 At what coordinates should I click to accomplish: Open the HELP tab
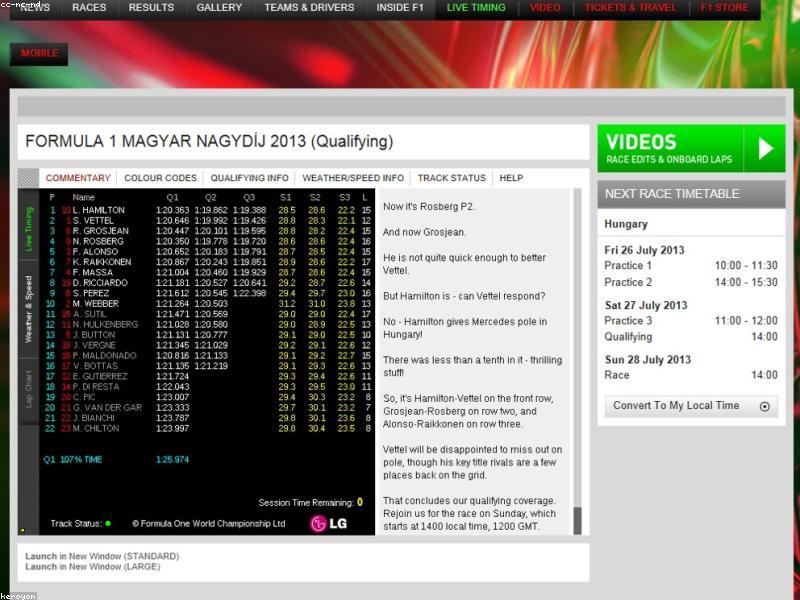click(x=511, y=178)
